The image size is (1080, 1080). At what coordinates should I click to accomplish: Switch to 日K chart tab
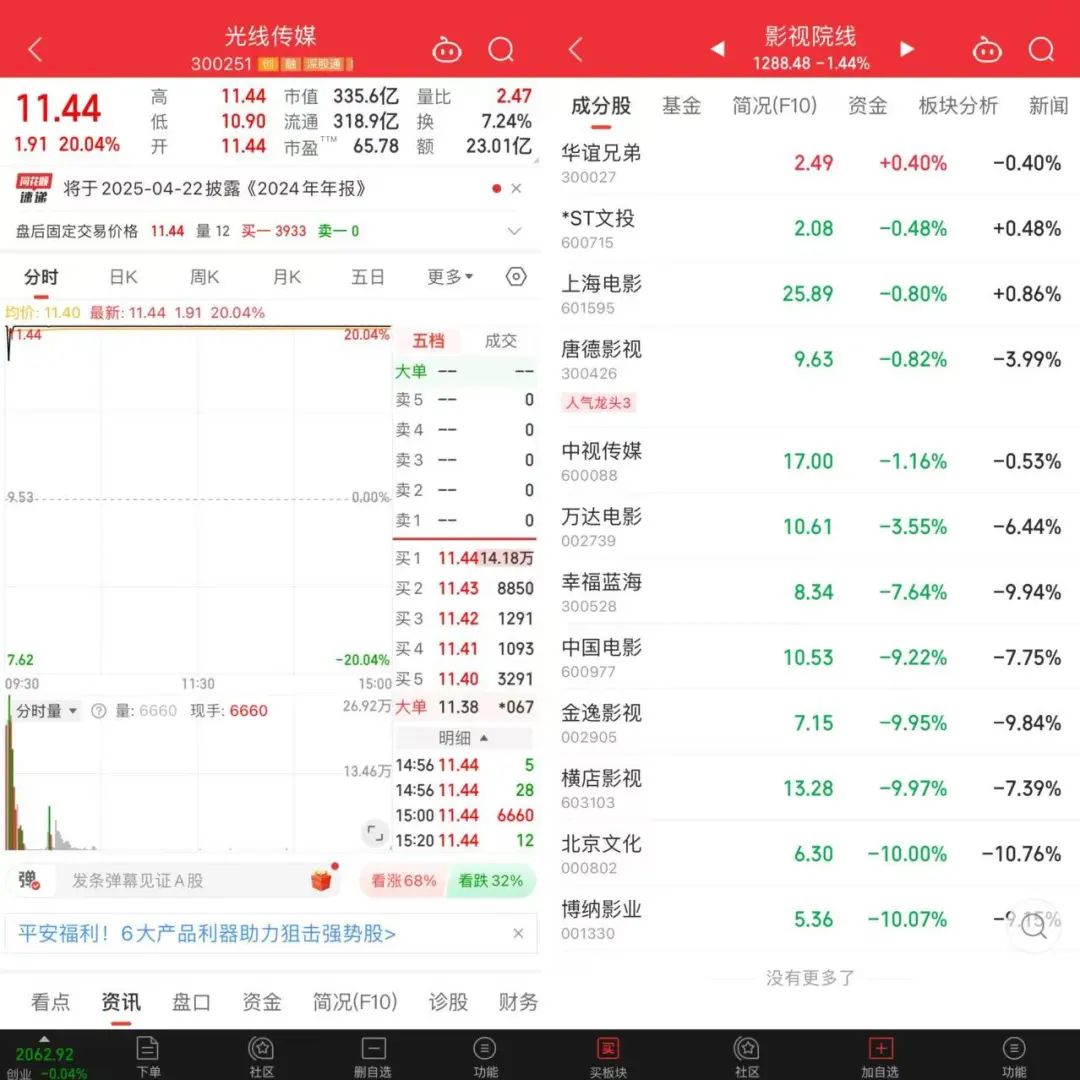point(123,277)
